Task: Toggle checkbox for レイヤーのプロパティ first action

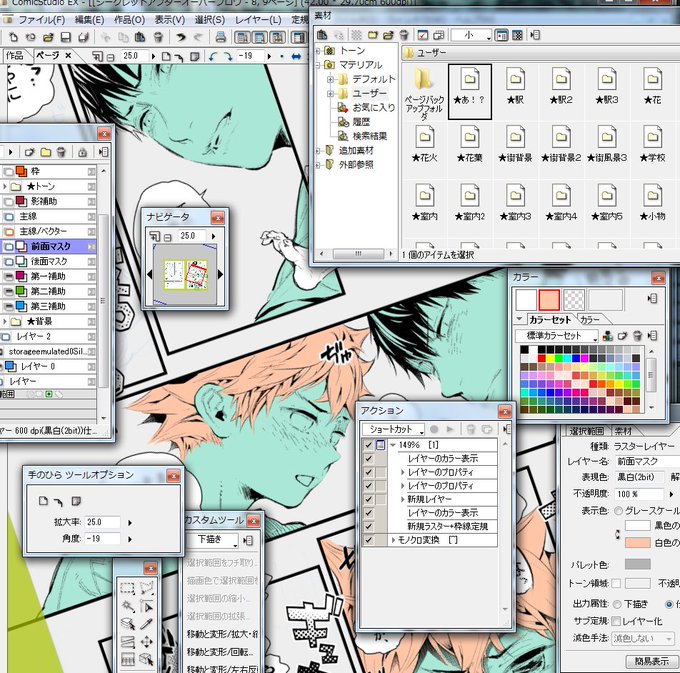Action: coord(369,472)
